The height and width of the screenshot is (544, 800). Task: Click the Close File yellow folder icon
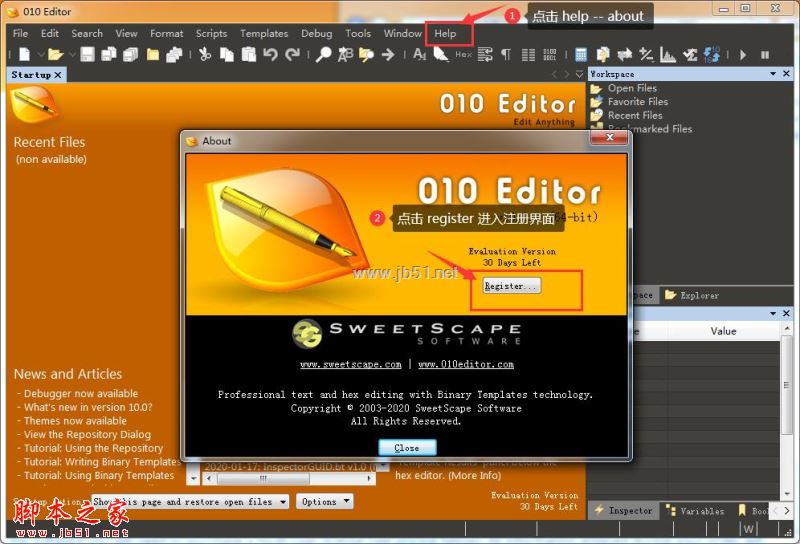[x=153, y=54]
